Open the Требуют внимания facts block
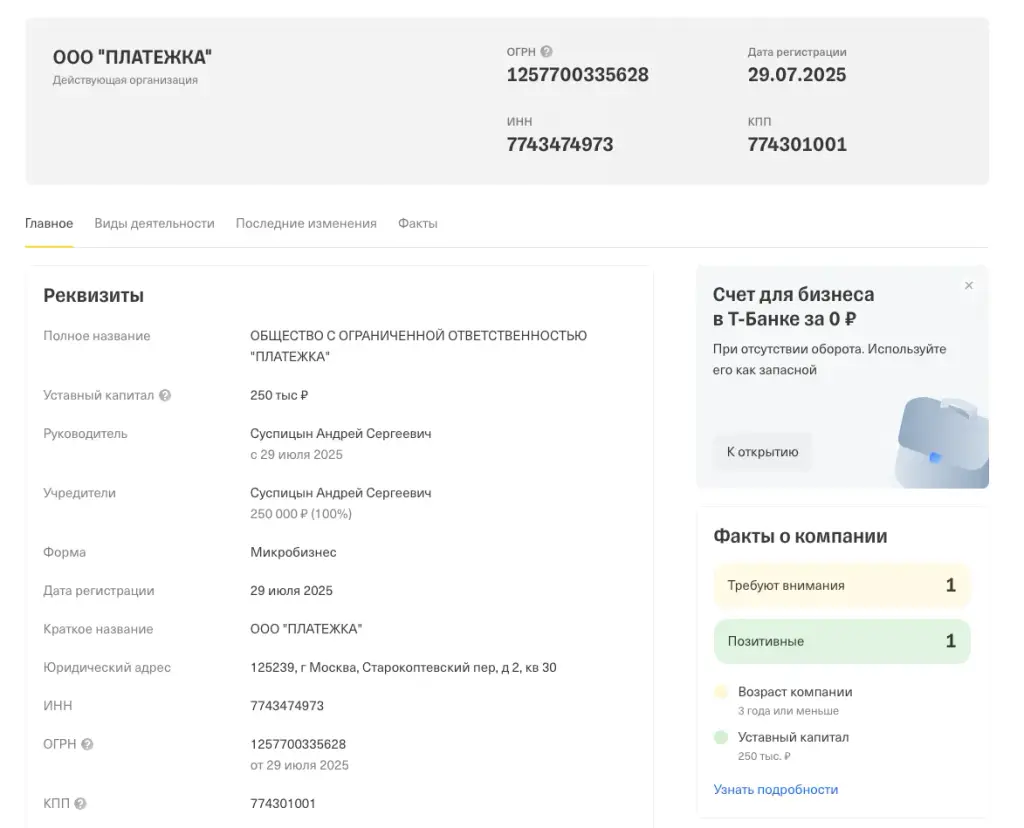Viewport: 1024px width, 828px height. click(842, 585)
